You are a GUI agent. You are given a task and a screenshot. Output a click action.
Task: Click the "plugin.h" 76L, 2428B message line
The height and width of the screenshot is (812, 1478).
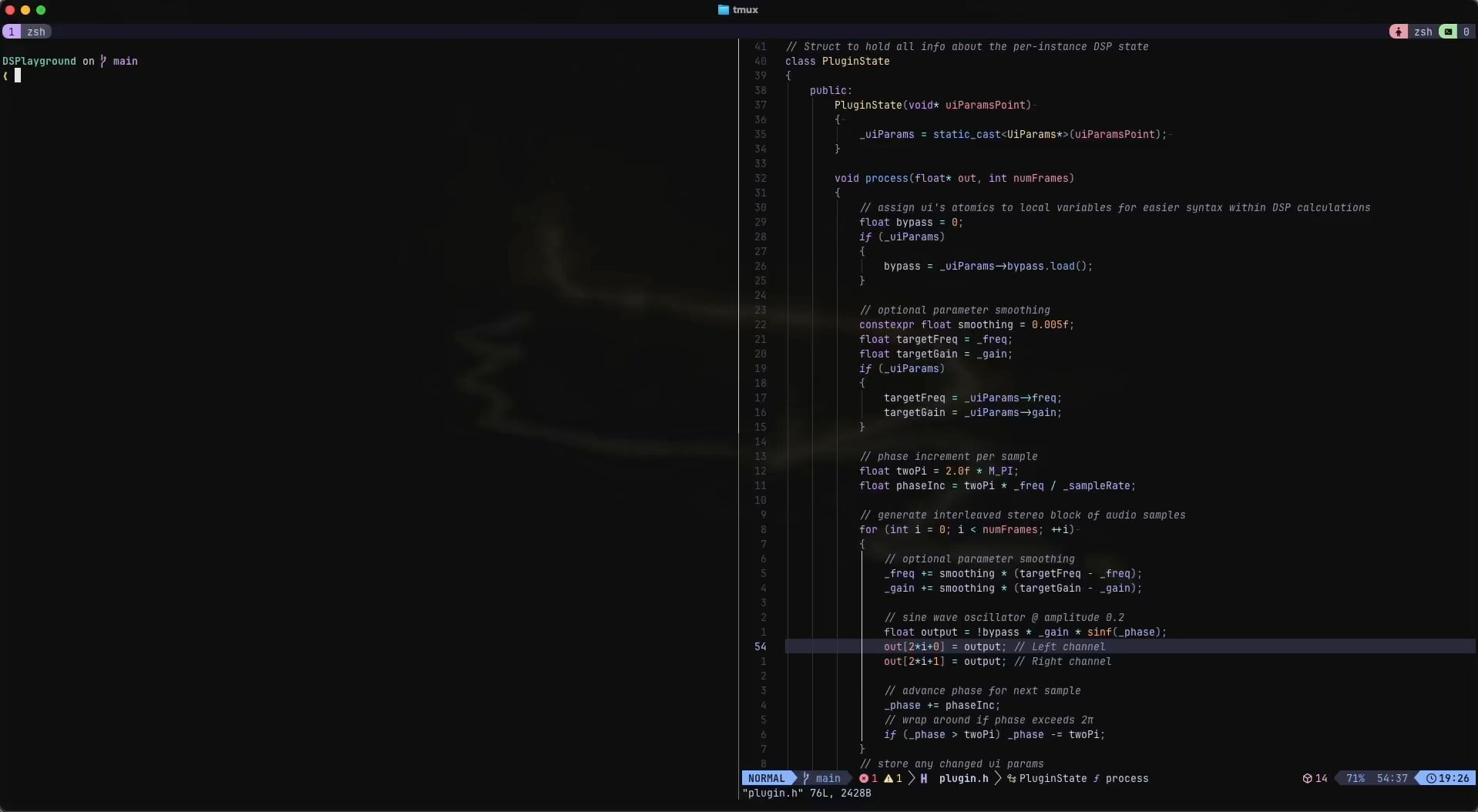point(806,793)
